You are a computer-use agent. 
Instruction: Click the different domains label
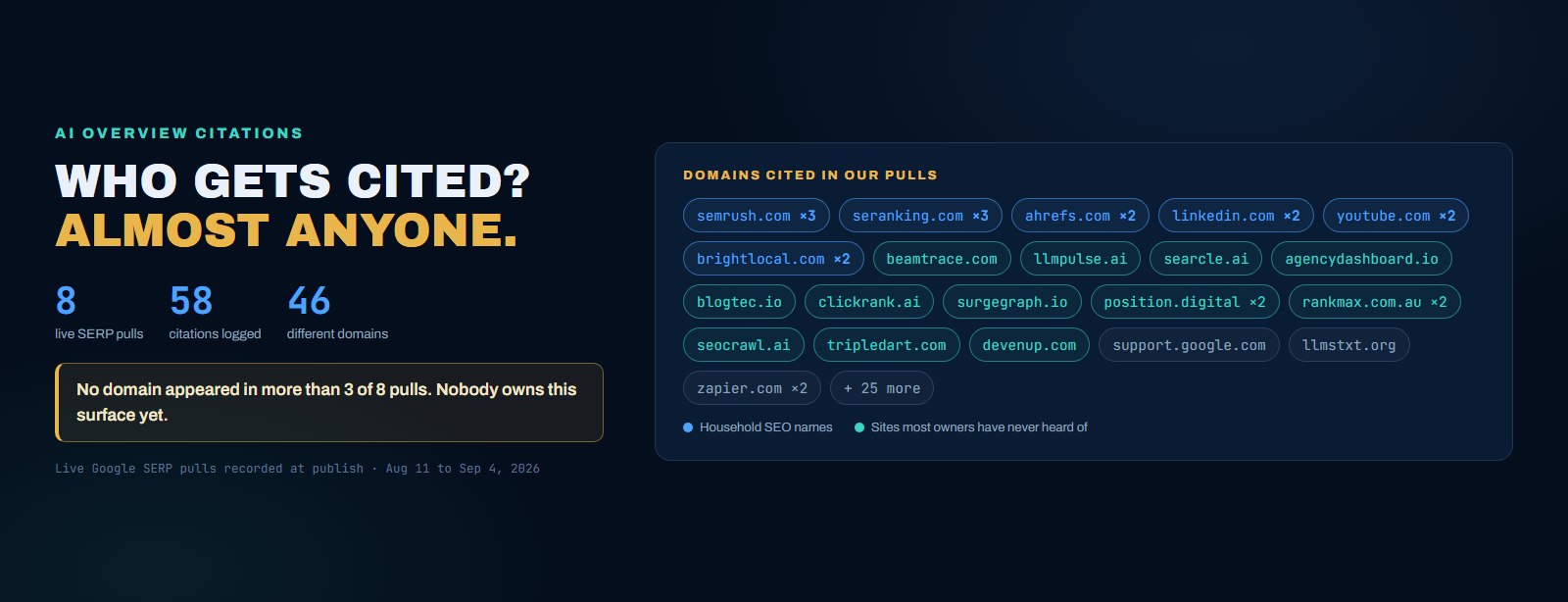[x=337, y=334]
